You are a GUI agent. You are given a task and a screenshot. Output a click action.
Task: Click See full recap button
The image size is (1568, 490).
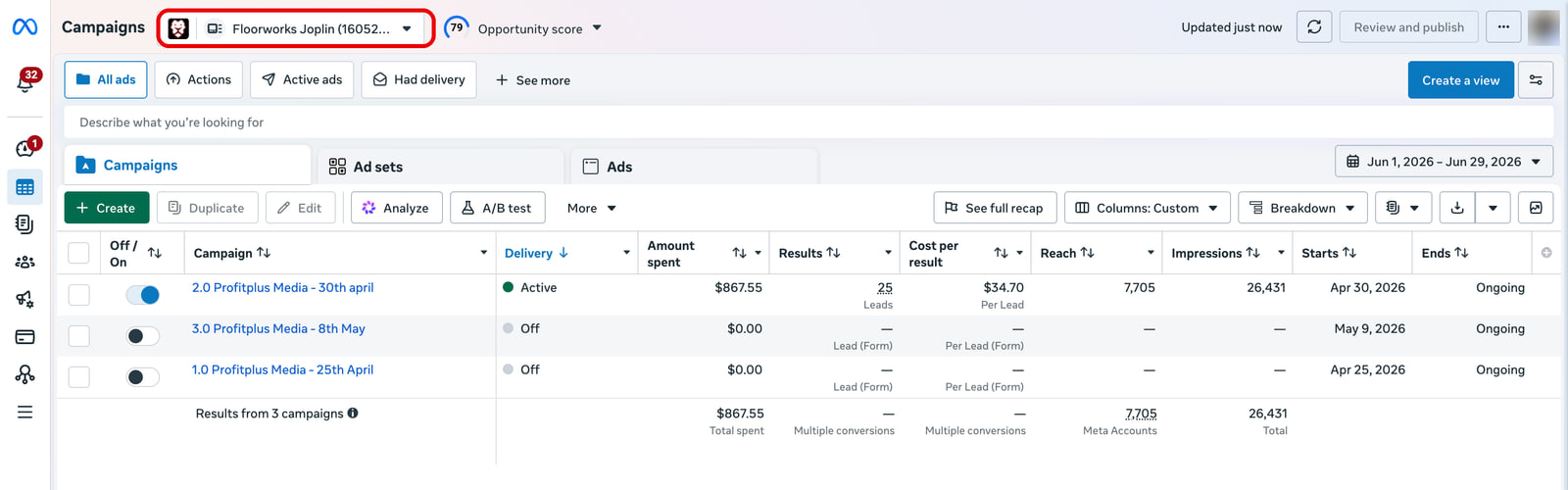995,208
